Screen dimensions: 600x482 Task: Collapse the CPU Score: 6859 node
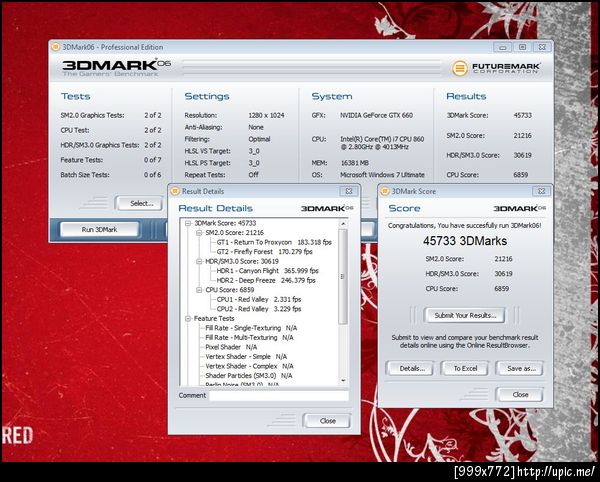pos(199,290)
